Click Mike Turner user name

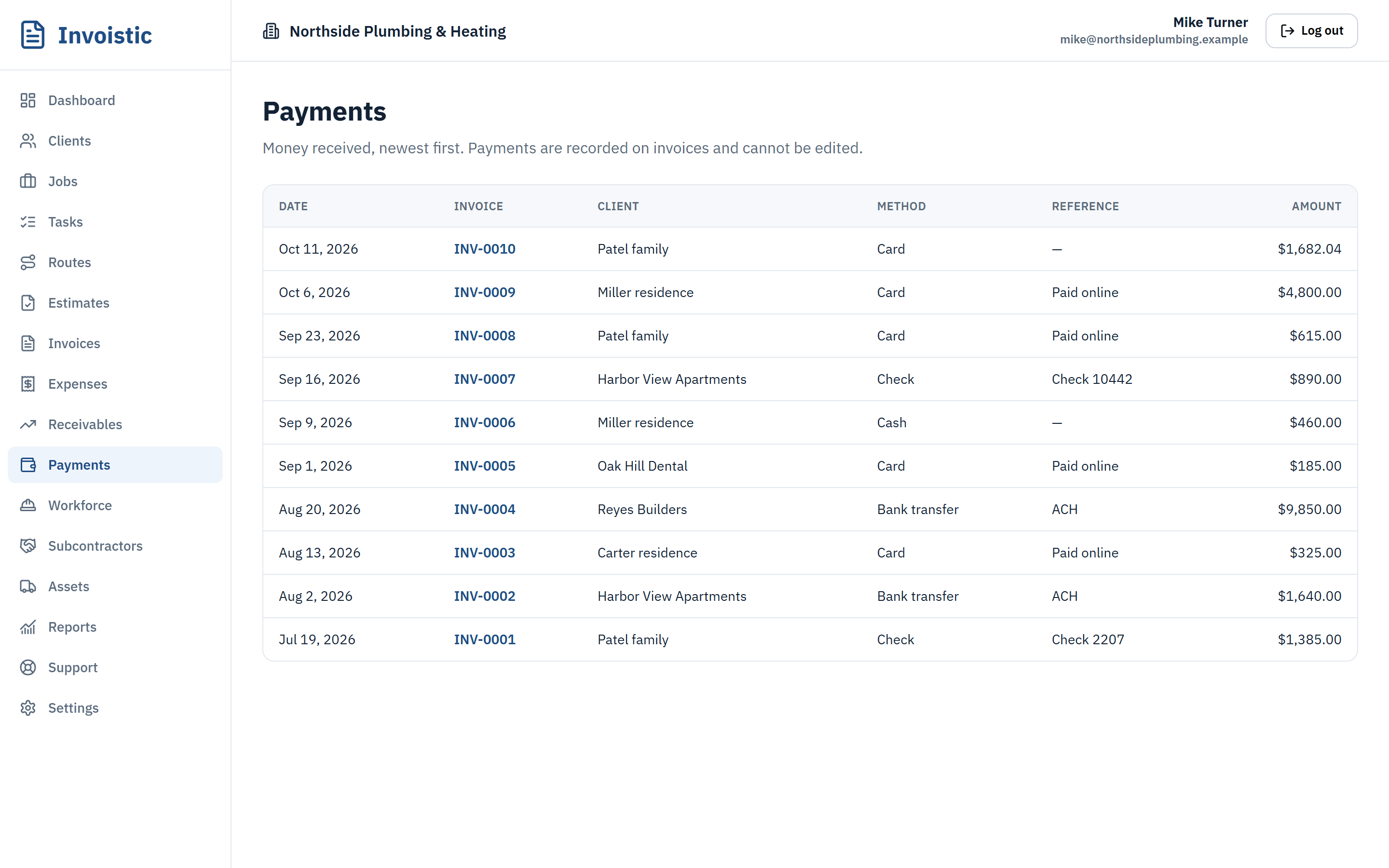pyautogui.click(x=1210, y=22)
